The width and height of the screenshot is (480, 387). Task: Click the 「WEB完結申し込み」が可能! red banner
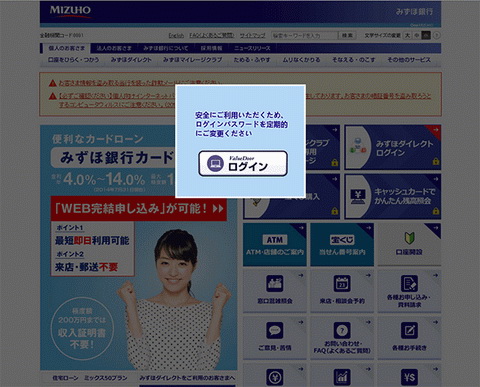point(139,209)
